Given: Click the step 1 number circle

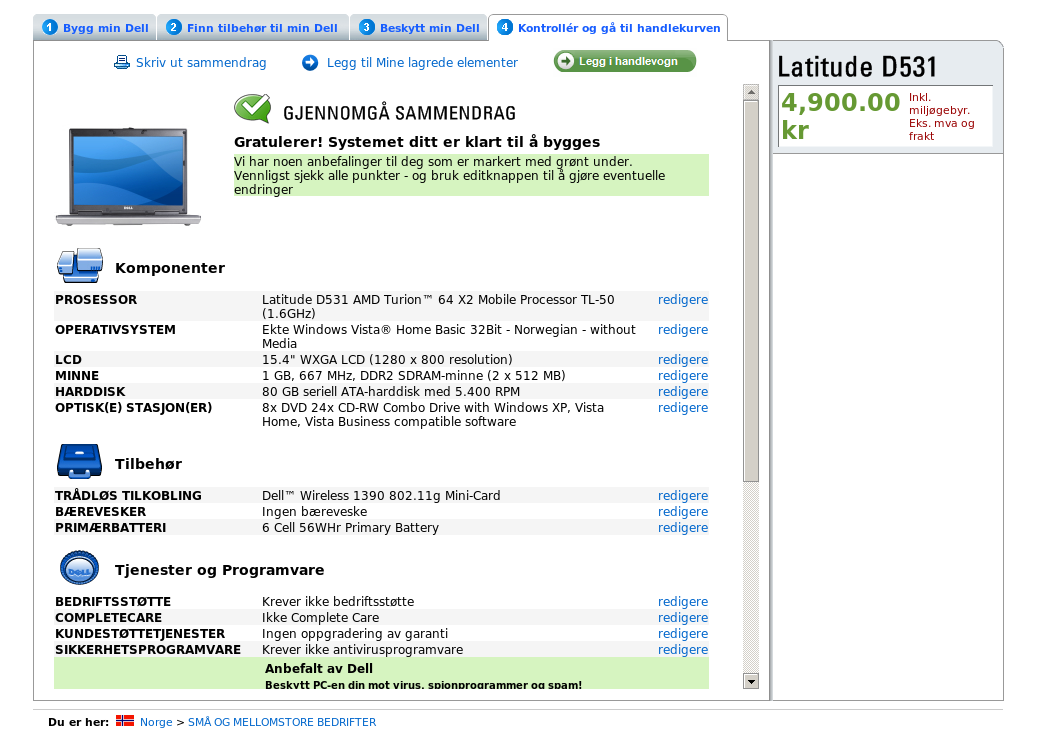Looking at the screenshot, I should (x=50, y=27).
